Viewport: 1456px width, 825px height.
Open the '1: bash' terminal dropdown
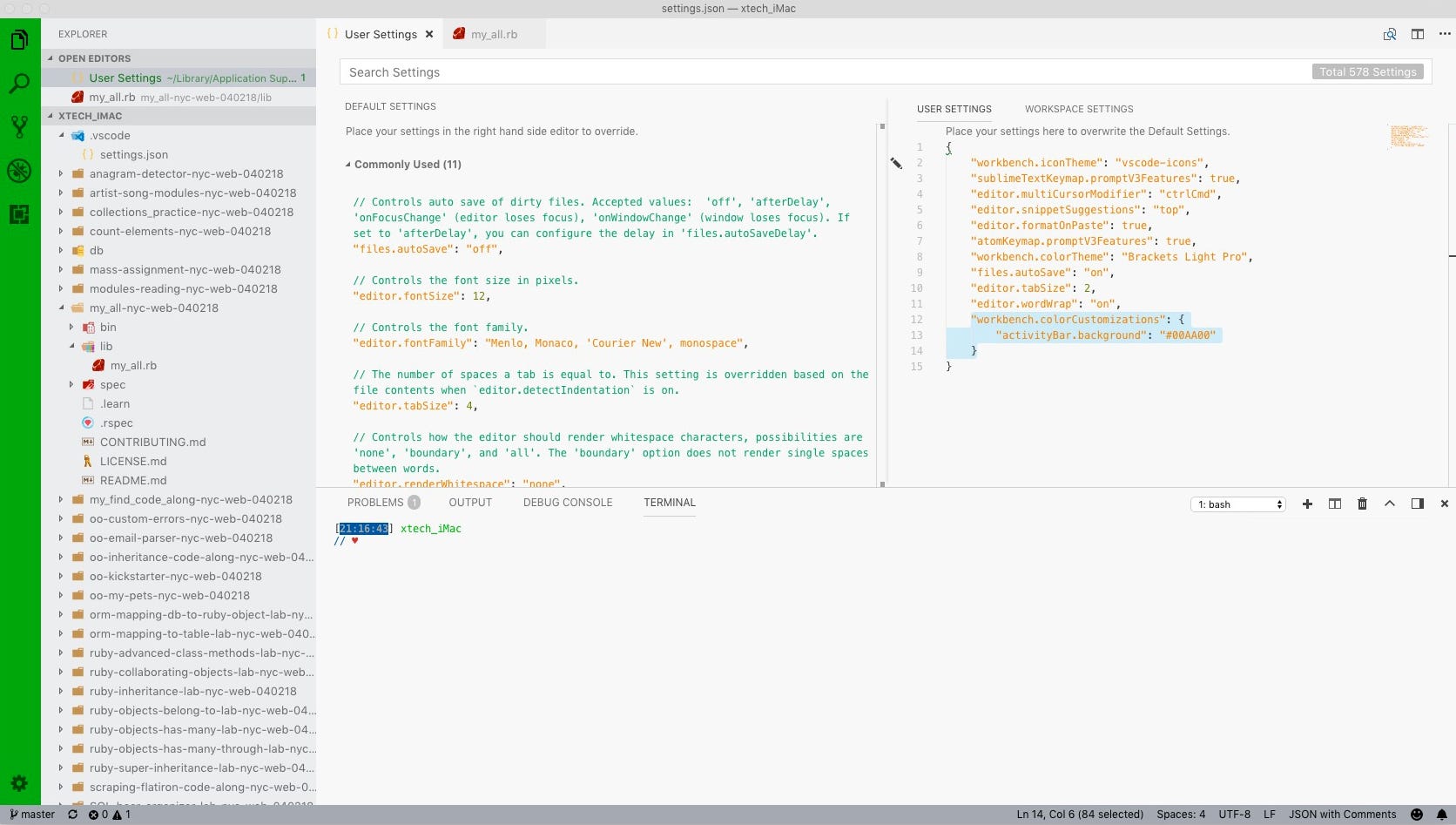(1237, 504)
